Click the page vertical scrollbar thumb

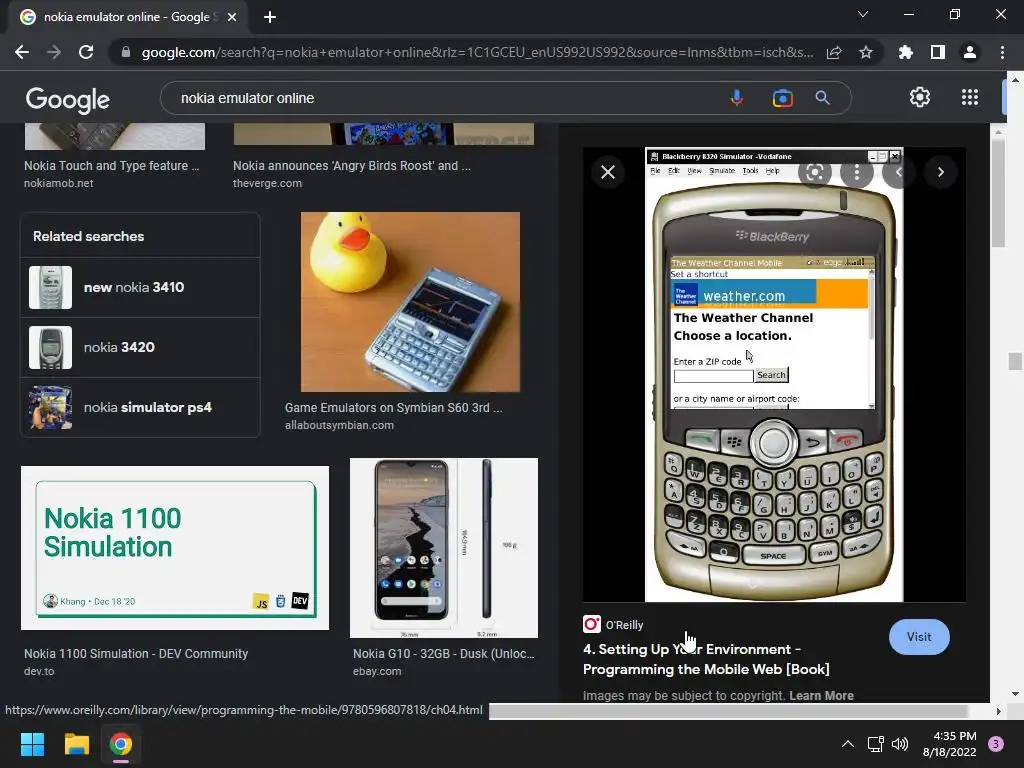[x=1016, y=361]
